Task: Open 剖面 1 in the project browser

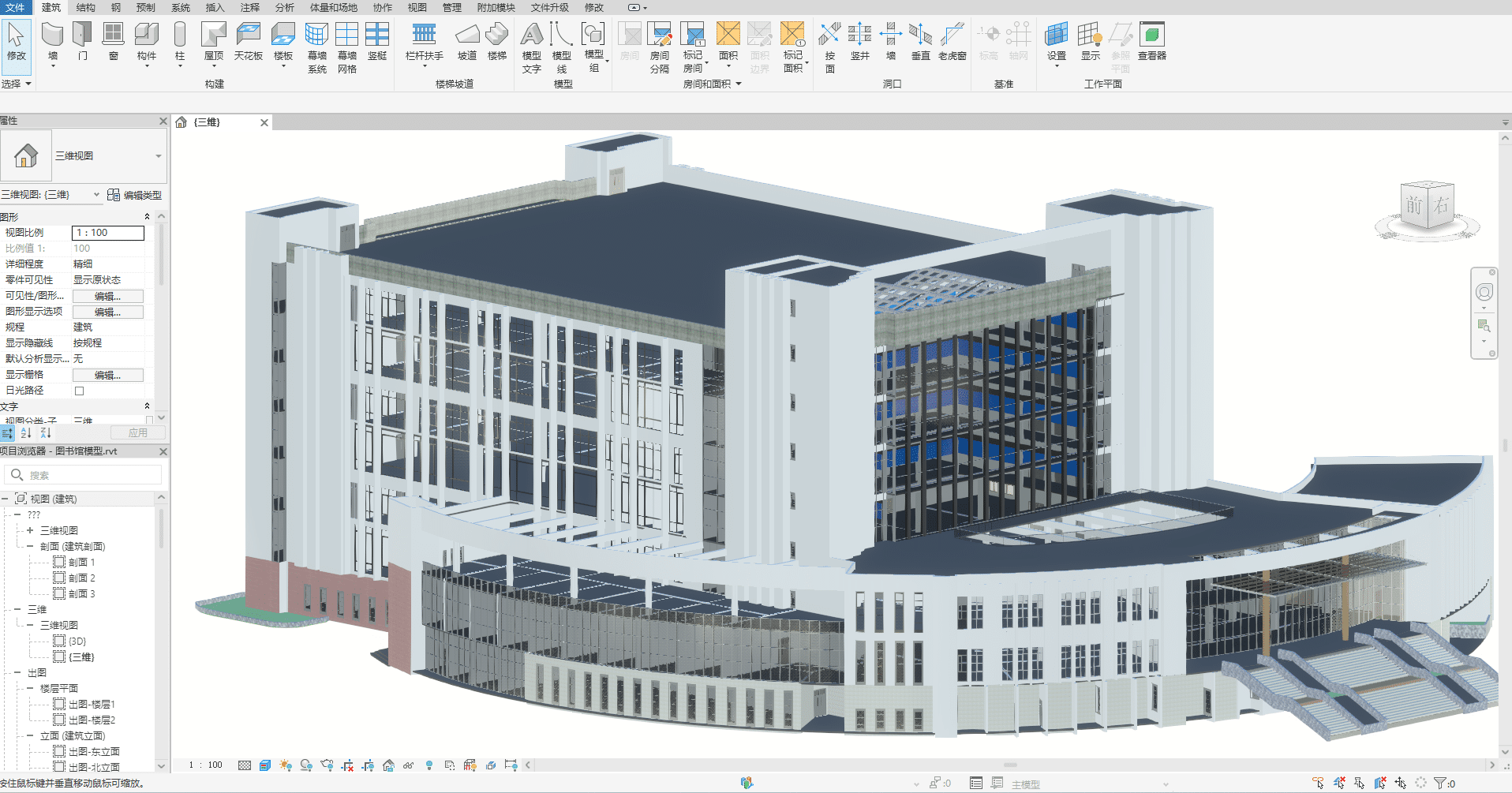Action: pos(81,563)
